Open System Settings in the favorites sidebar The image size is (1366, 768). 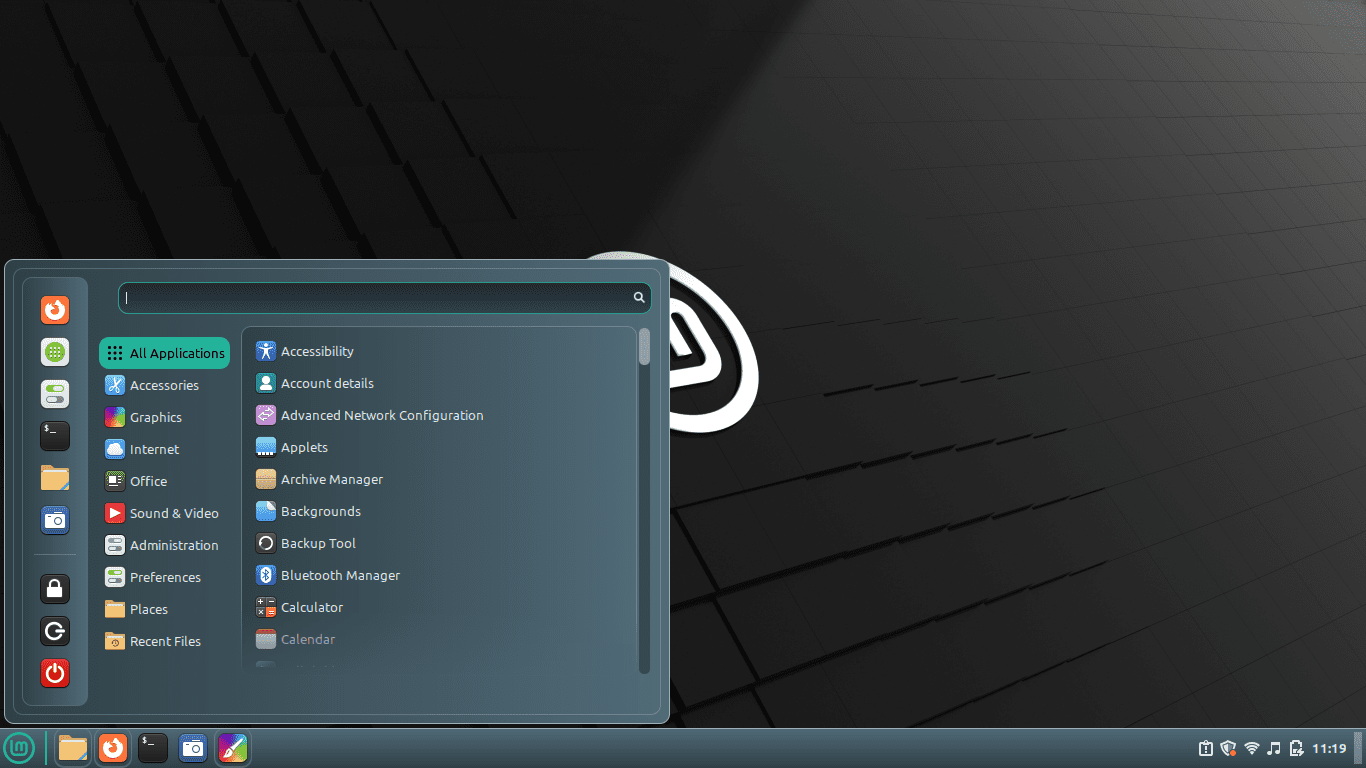pos(55,394)
